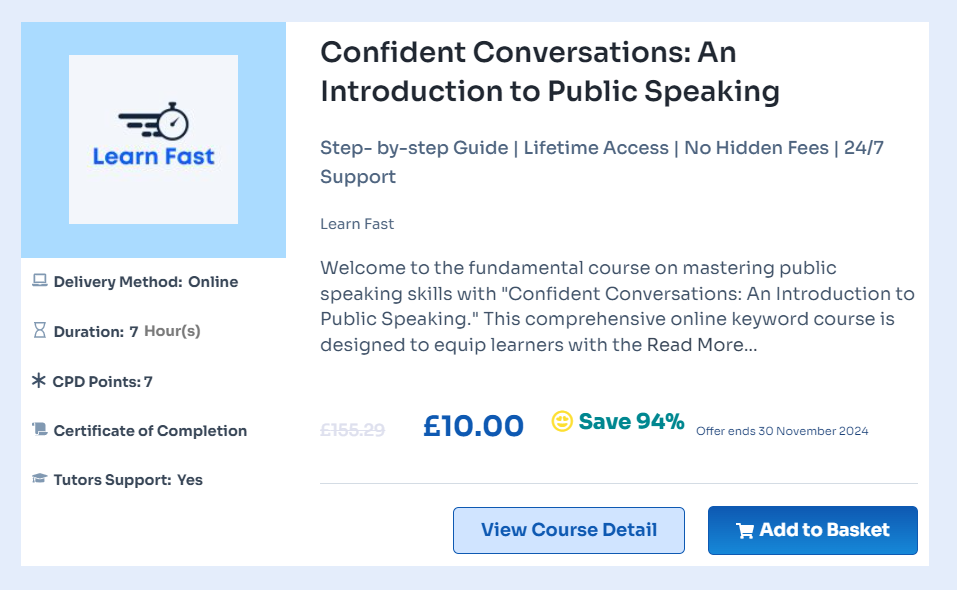Click the crossed-out £155.29 original price
Screen dimensions: 957x590
tap(352, 430)
